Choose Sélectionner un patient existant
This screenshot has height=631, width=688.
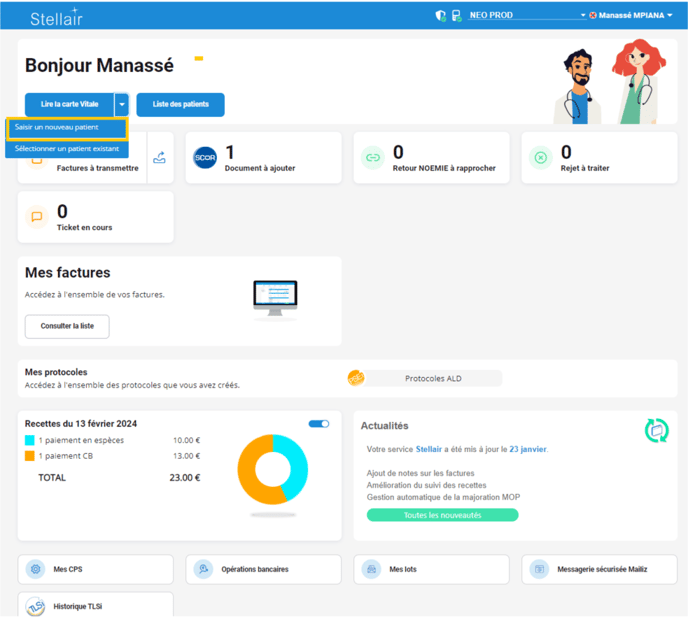click(x=66, y=148)
